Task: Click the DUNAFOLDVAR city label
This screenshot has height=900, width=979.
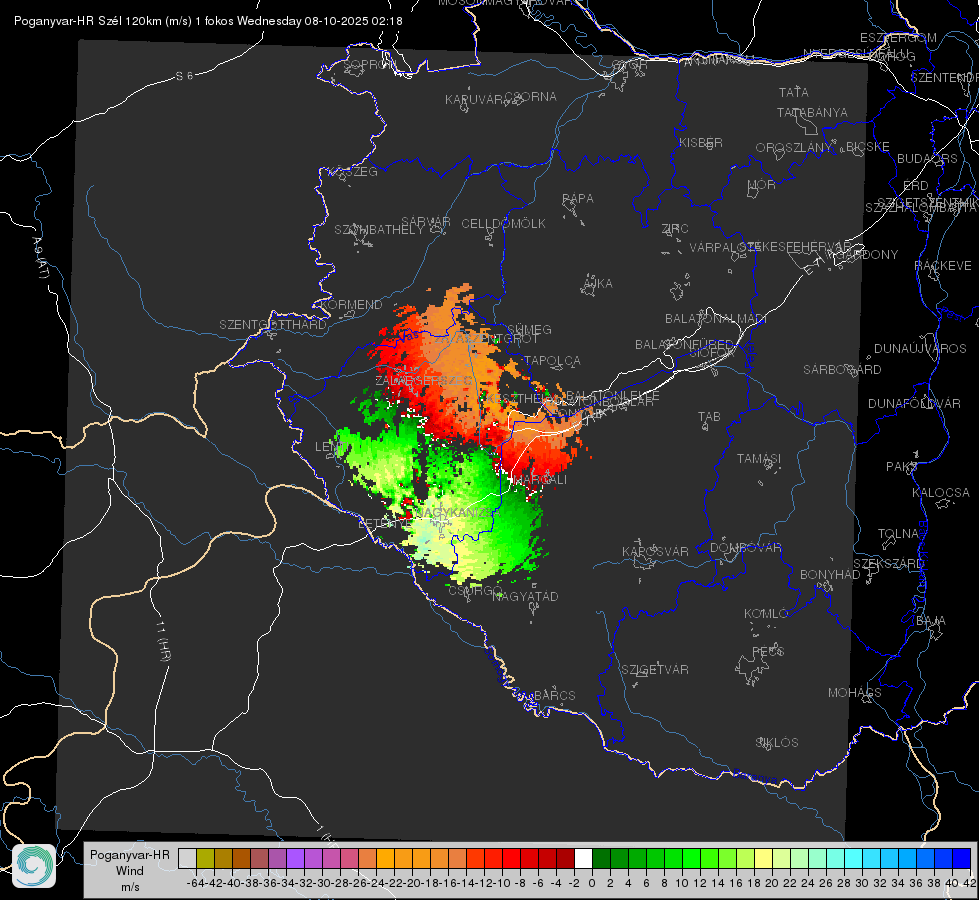Action: [914, 403]
